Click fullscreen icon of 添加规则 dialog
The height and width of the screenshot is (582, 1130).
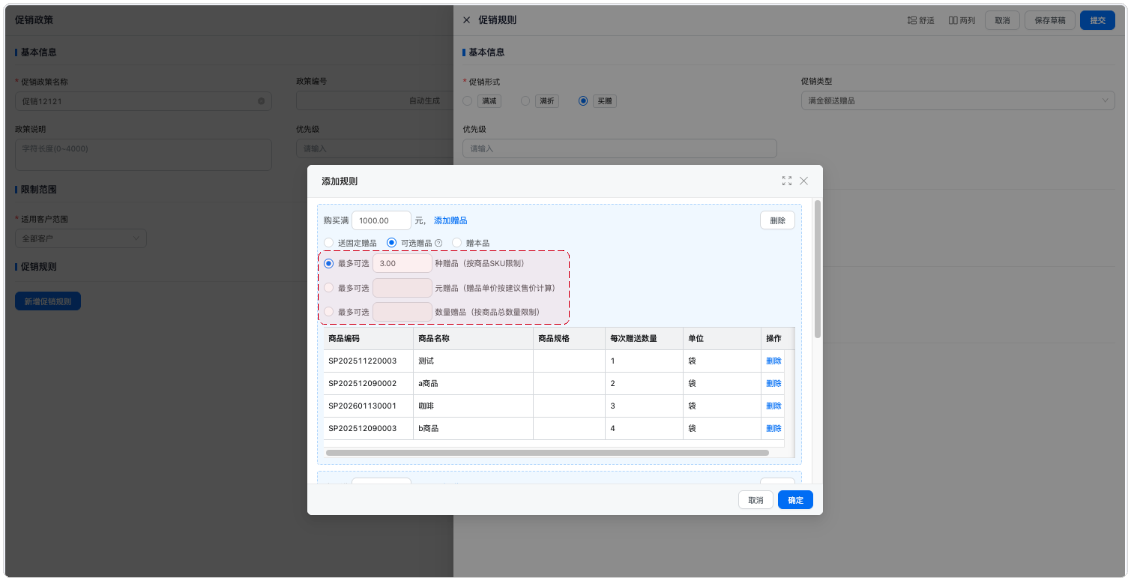click(787, 181)
